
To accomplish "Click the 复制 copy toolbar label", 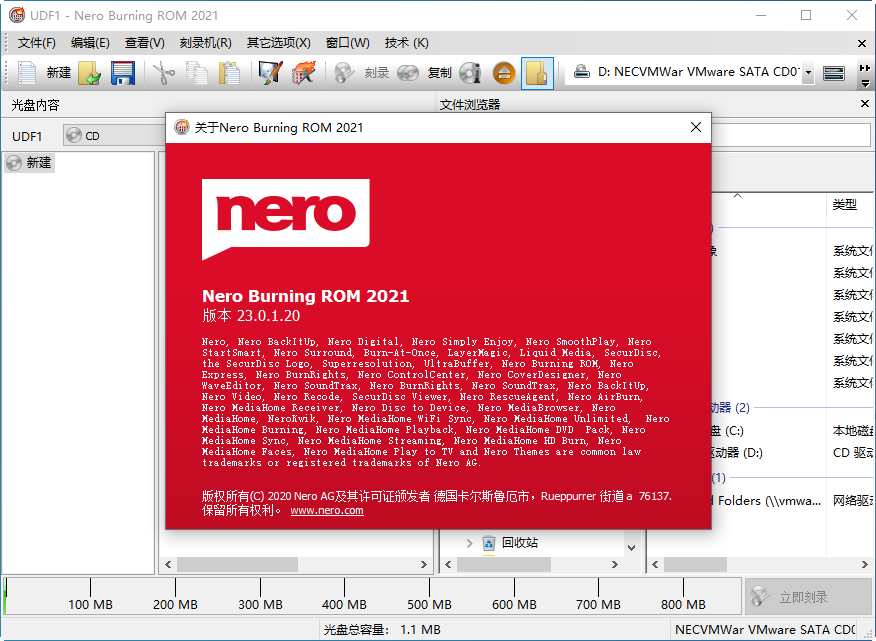I will (440, 73).
